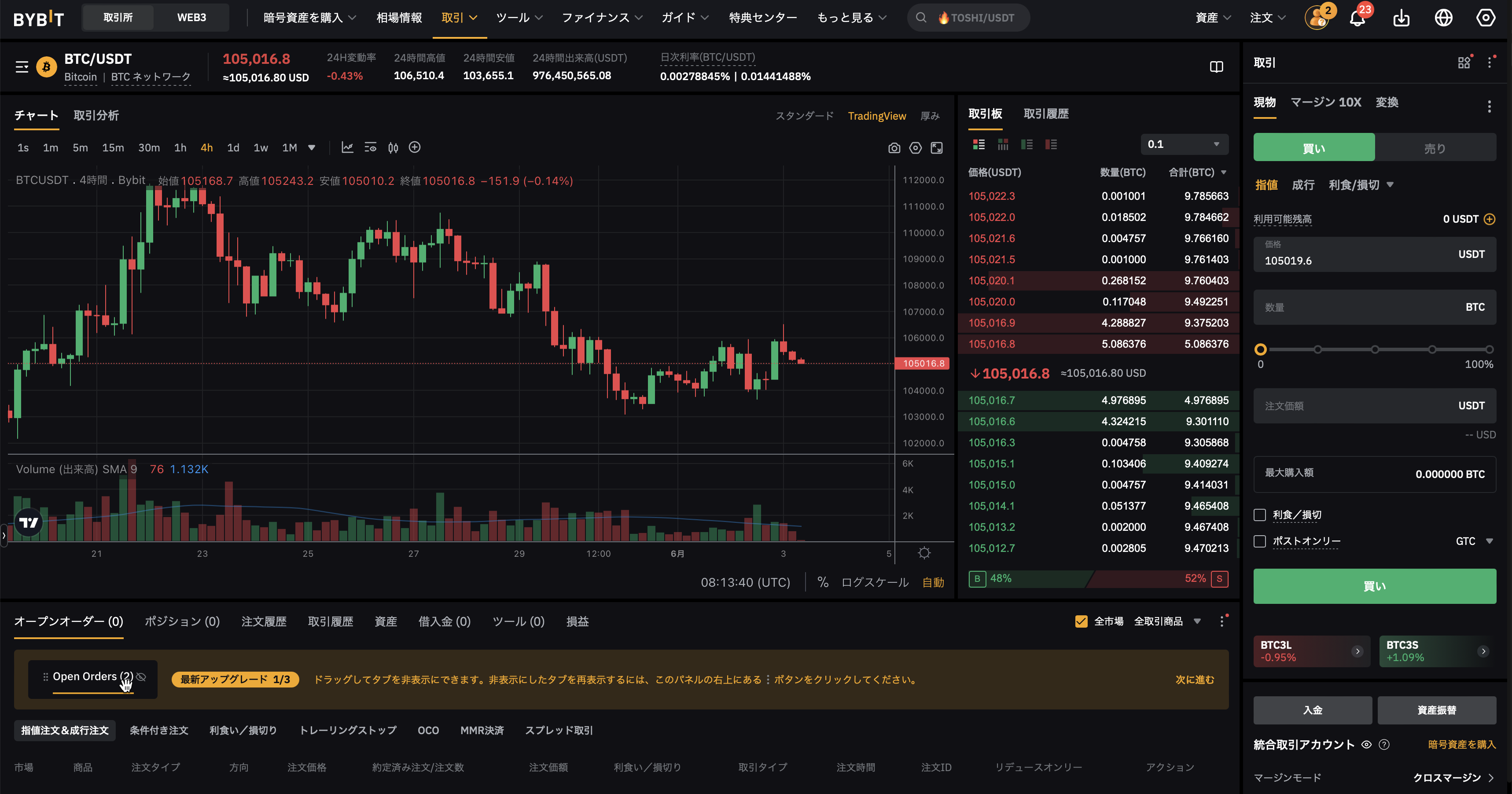Screen dimensions: 1512x794
Task: Click chart axis settings gear icon
Action: click(x=924, y=553)
